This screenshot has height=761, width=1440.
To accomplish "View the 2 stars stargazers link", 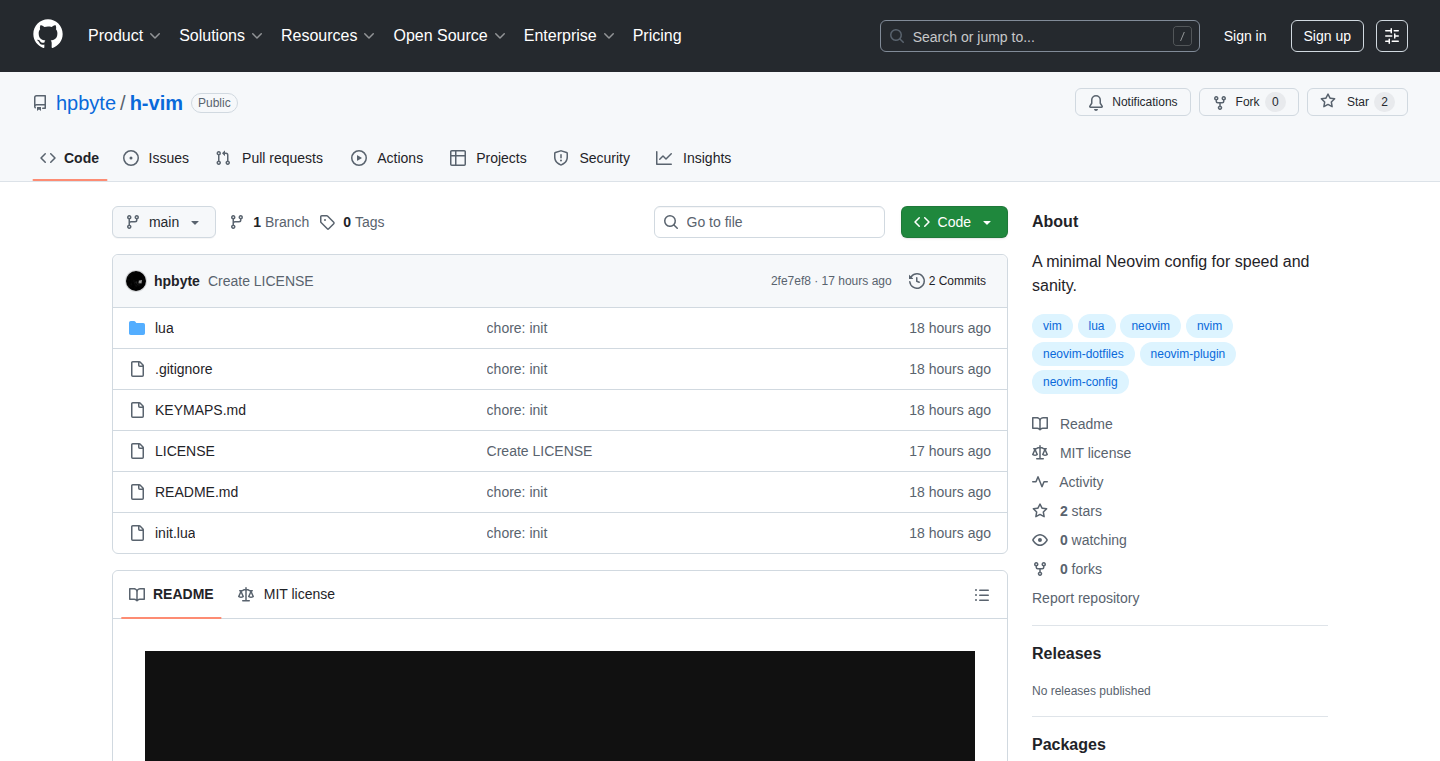I will pyautogui.click(x=1067, y=511).
